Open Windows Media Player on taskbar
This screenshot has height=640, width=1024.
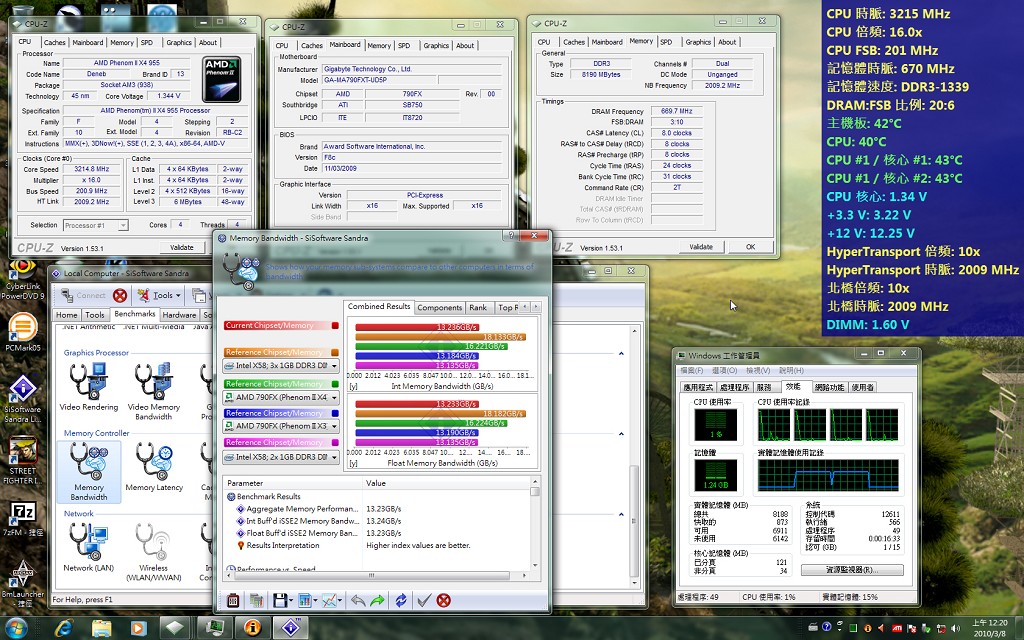(138, 628)
